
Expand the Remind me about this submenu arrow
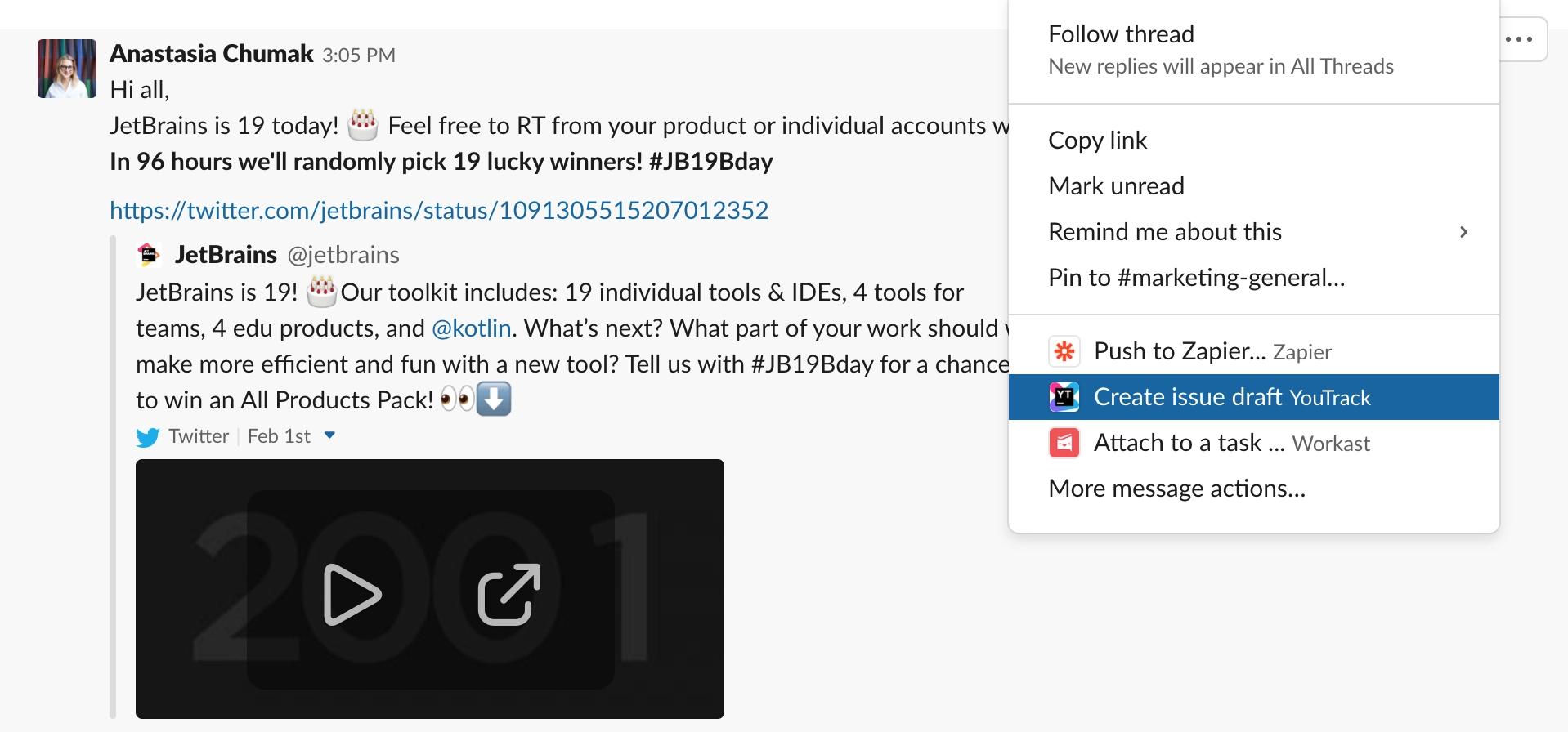[x=1463, y=232]
